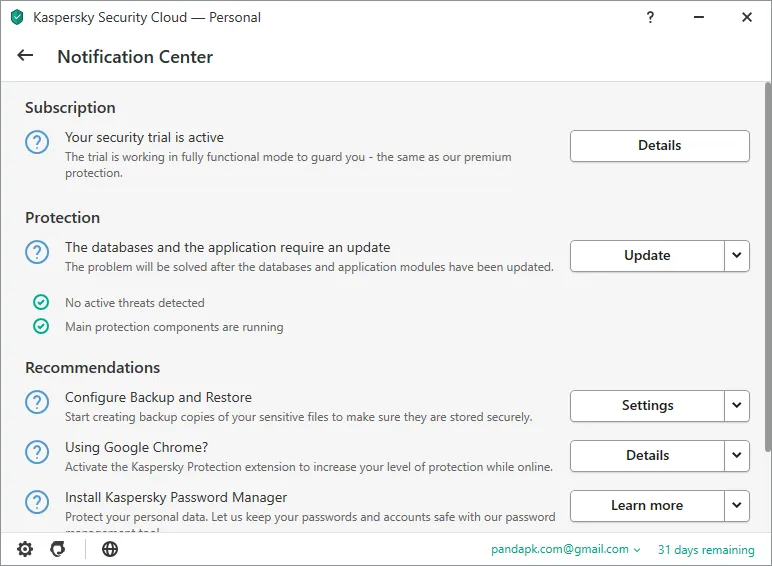Open subscription Details for security trial
The height and width of the screenshot is (566, 772).
660,146
